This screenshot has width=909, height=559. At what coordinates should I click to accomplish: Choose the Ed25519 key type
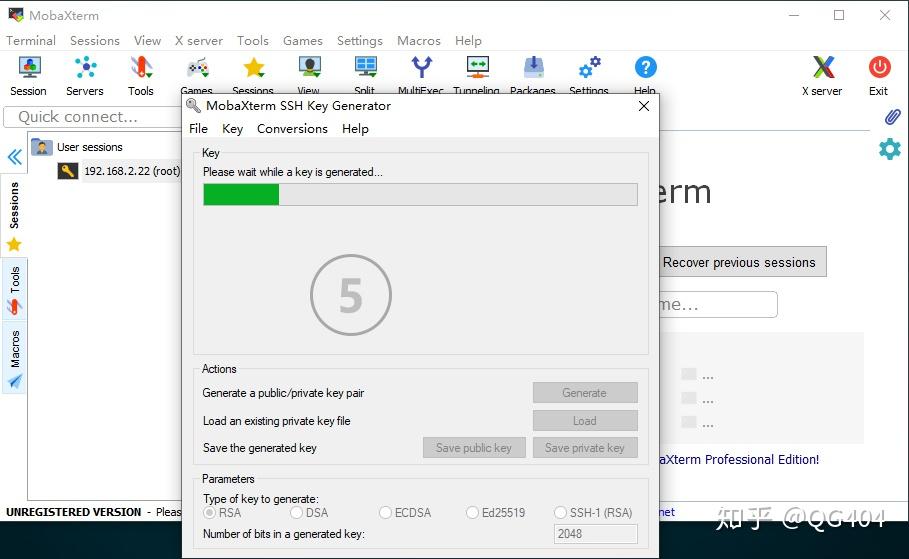(x=473, y=513)
